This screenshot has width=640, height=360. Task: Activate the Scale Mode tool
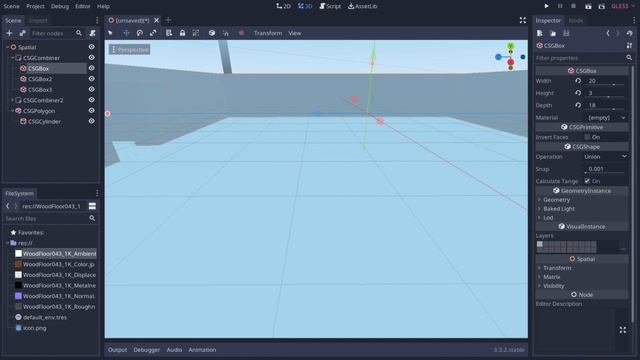tap(153, 33)
